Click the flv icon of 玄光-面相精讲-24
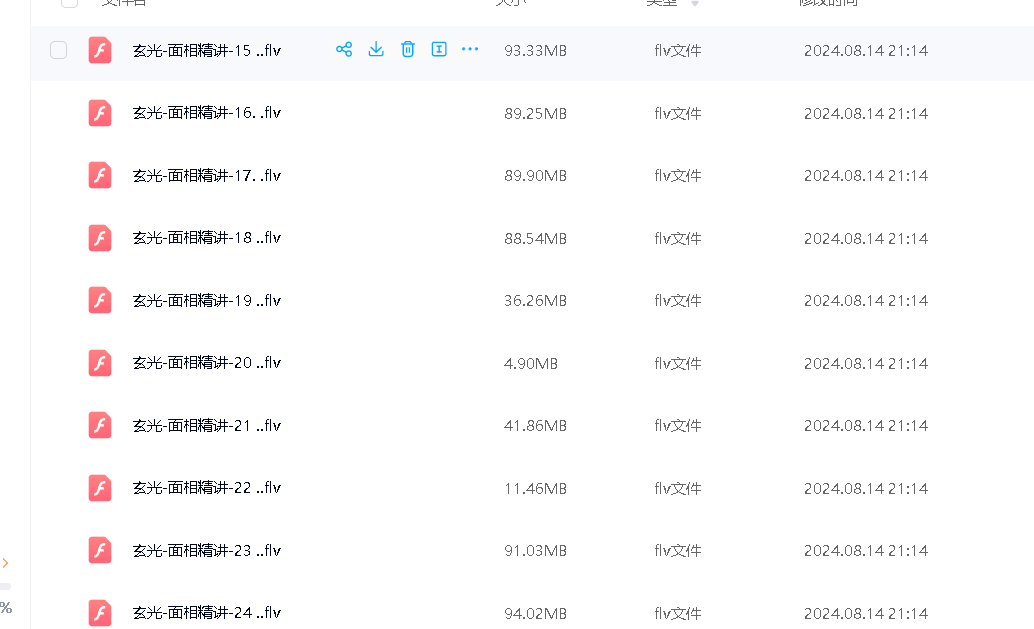 click(x=100, y=612)
